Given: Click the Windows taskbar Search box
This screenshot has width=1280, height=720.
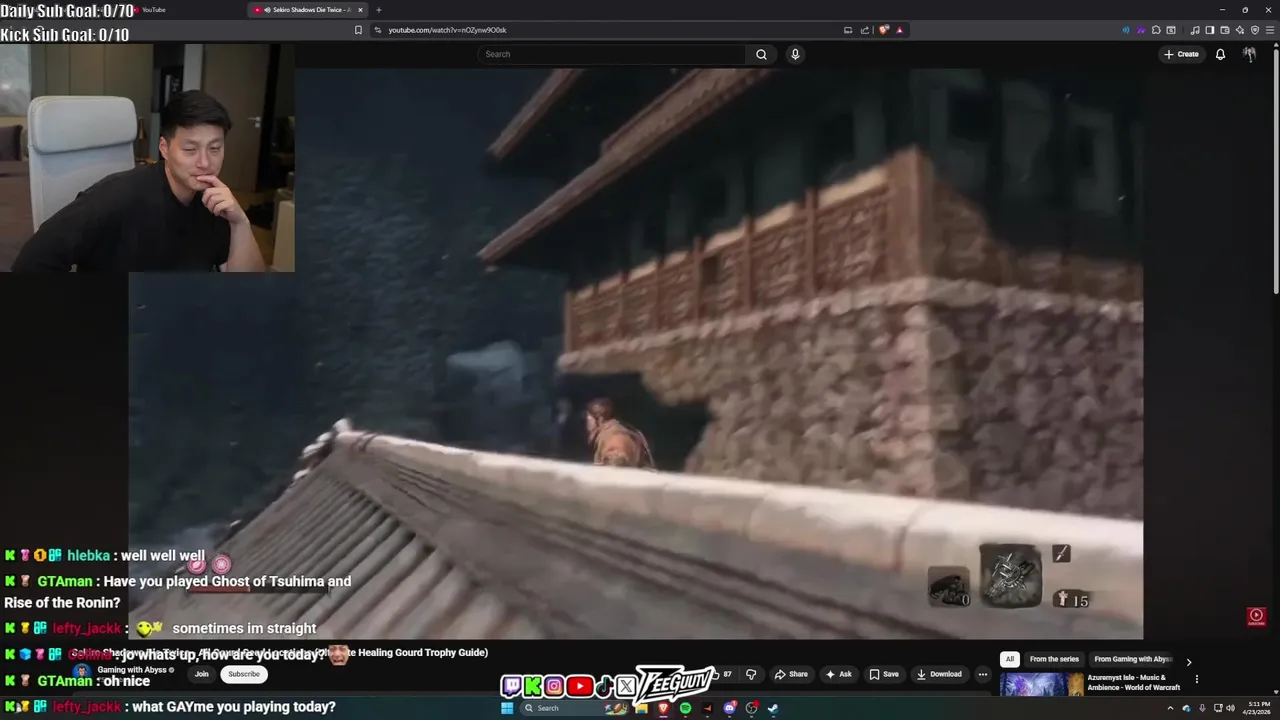Looking at the screenshot, I should pyautogui.click(x=574, y=708).
